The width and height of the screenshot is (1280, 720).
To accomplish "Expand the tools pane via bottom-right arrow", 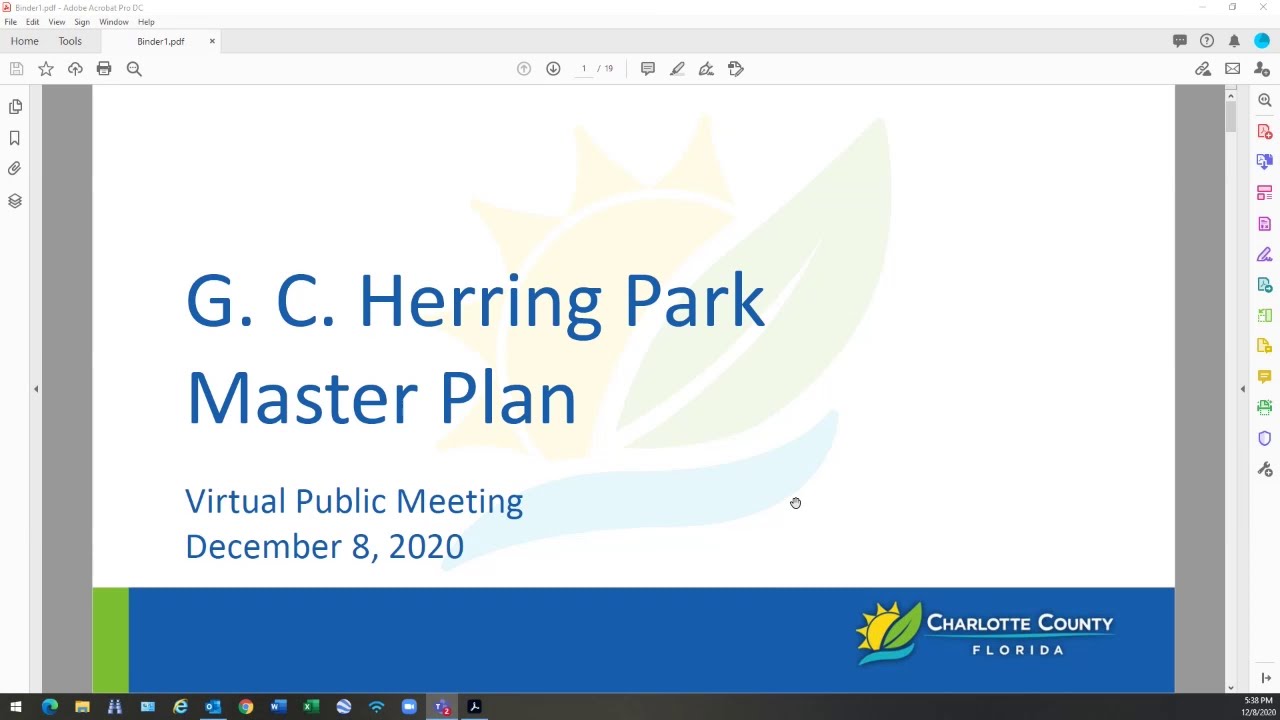I will [x=1265, y=679].
